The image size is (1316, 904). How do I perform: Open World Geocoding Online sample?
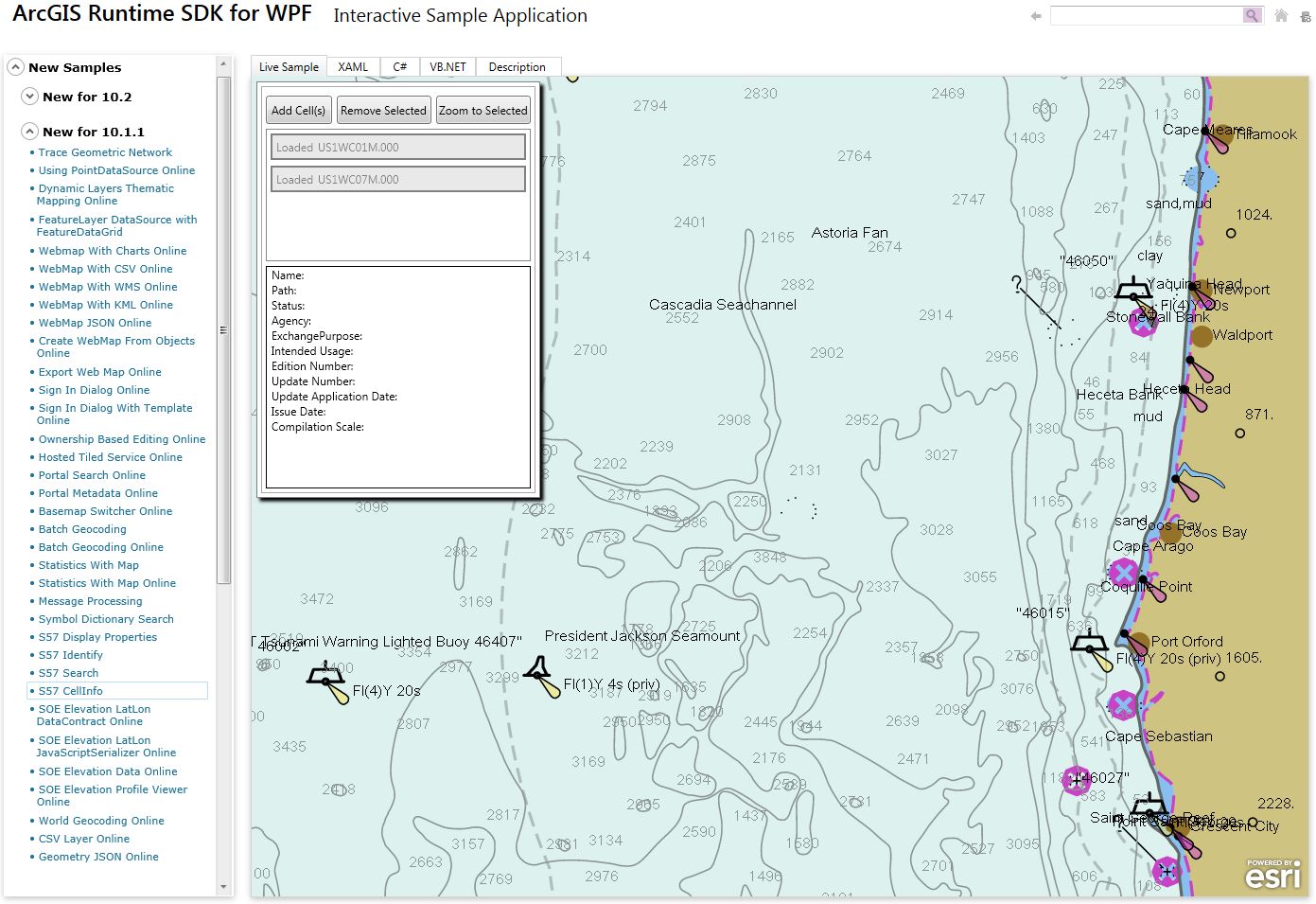pyautogui.click(x=101, y=821)
